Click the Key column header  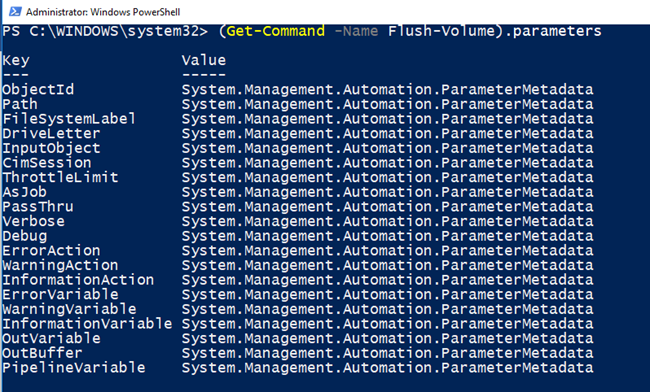(16, 61)
